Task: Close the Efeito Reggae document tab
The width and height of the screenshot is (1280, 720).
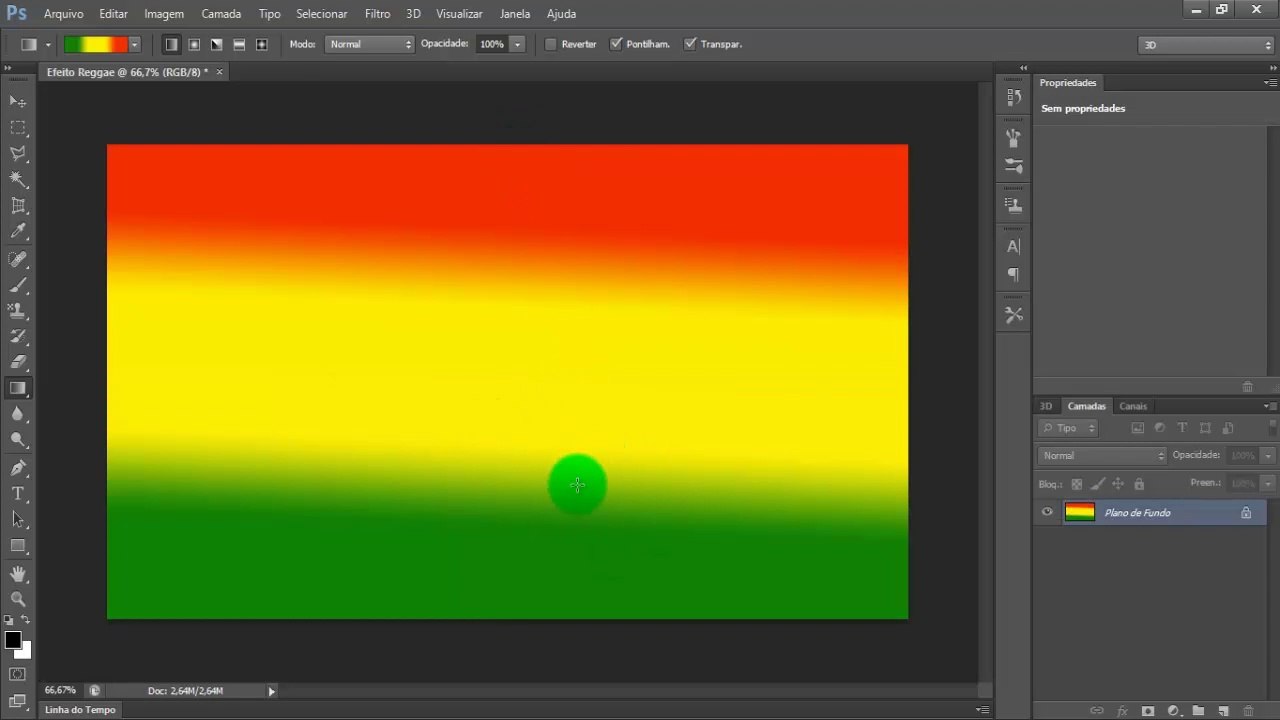Action: pyautogui.click(x=220, y=72)
